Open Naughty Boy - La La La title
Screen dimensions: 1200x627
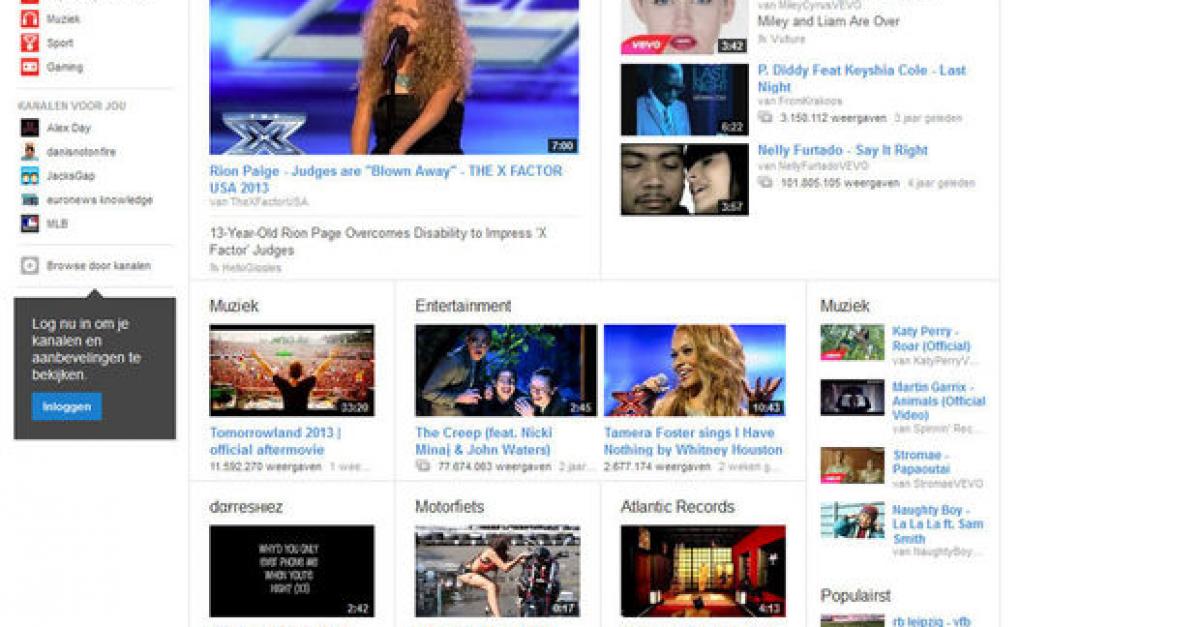[938, 524]
